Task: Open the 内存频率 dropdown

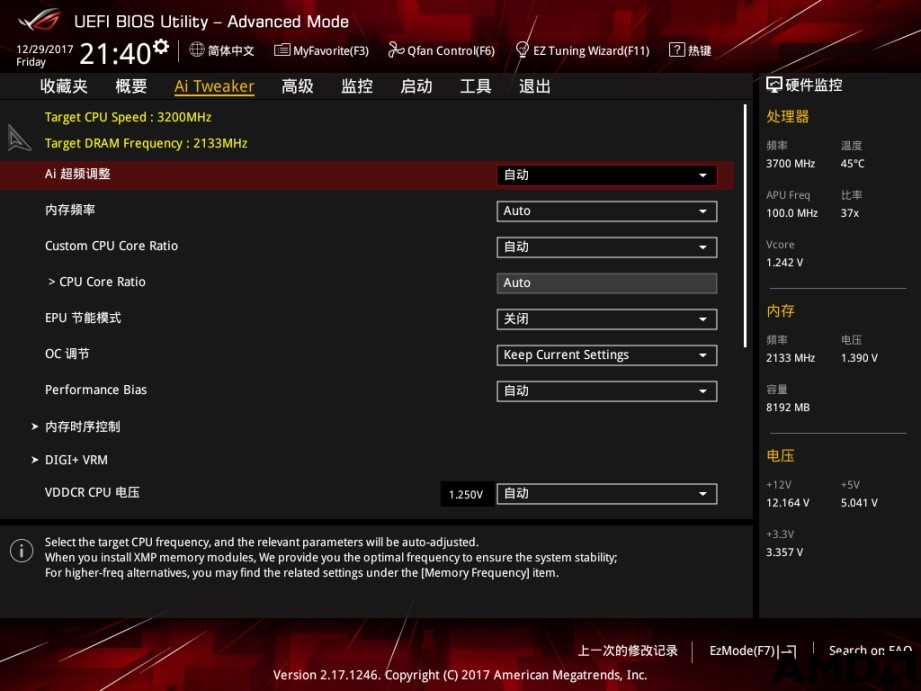Action: tap(607, 211)
